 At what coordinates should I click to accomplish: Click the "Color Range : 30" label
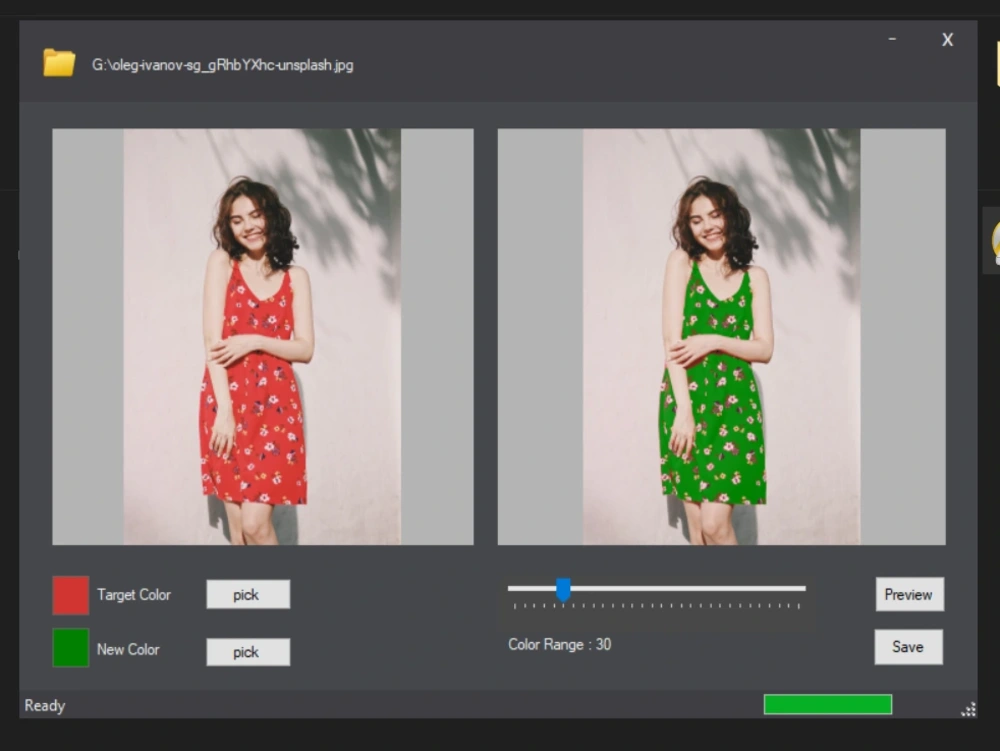(x=559, y=645)
